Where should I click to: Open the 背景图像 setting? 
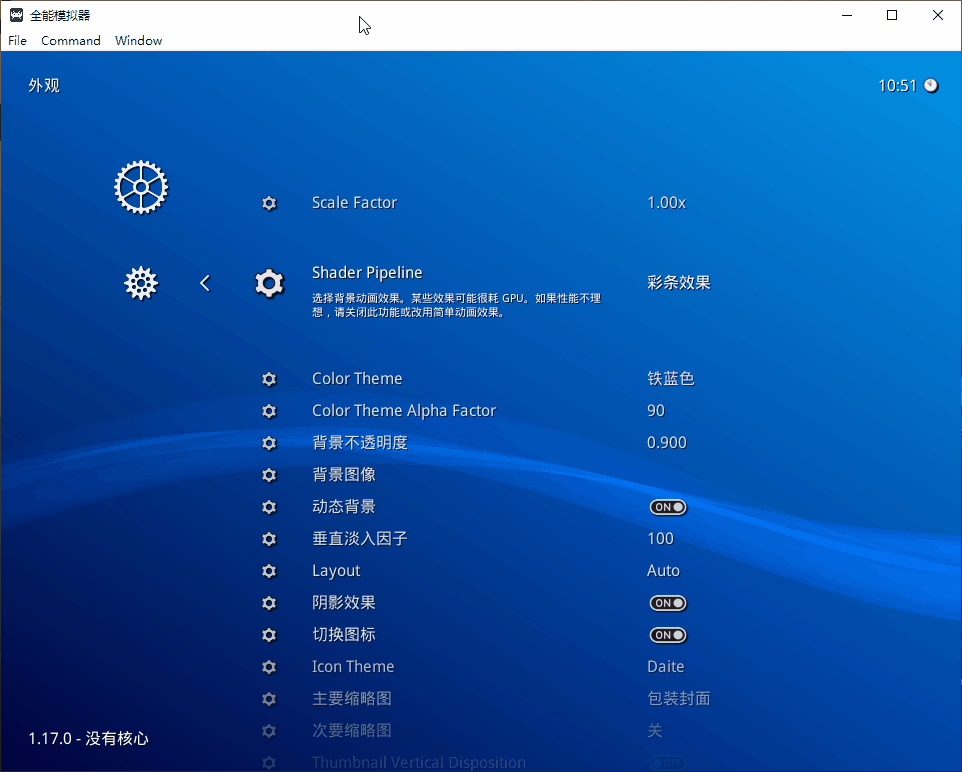344,474
